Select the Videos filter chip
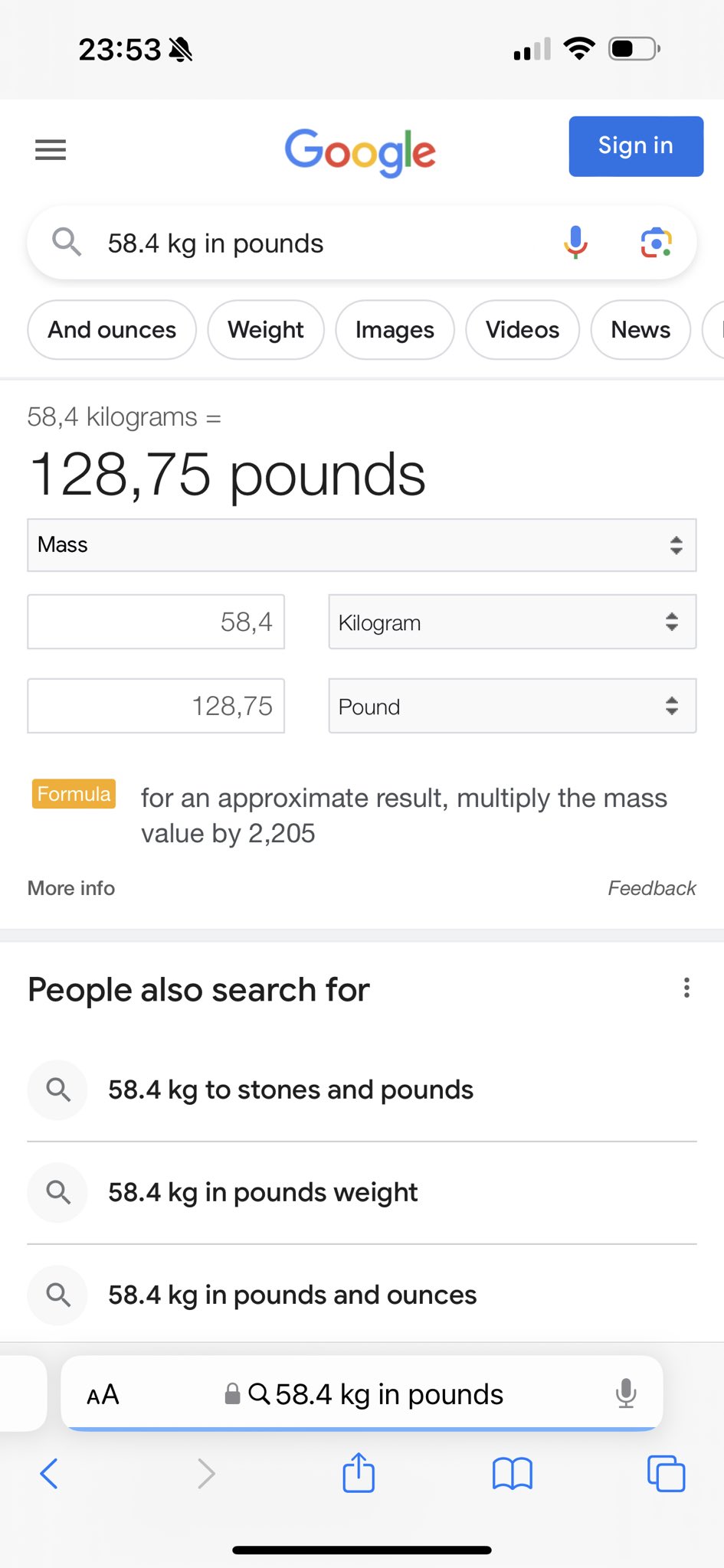The image size is (724, 1568). [523, 330]
